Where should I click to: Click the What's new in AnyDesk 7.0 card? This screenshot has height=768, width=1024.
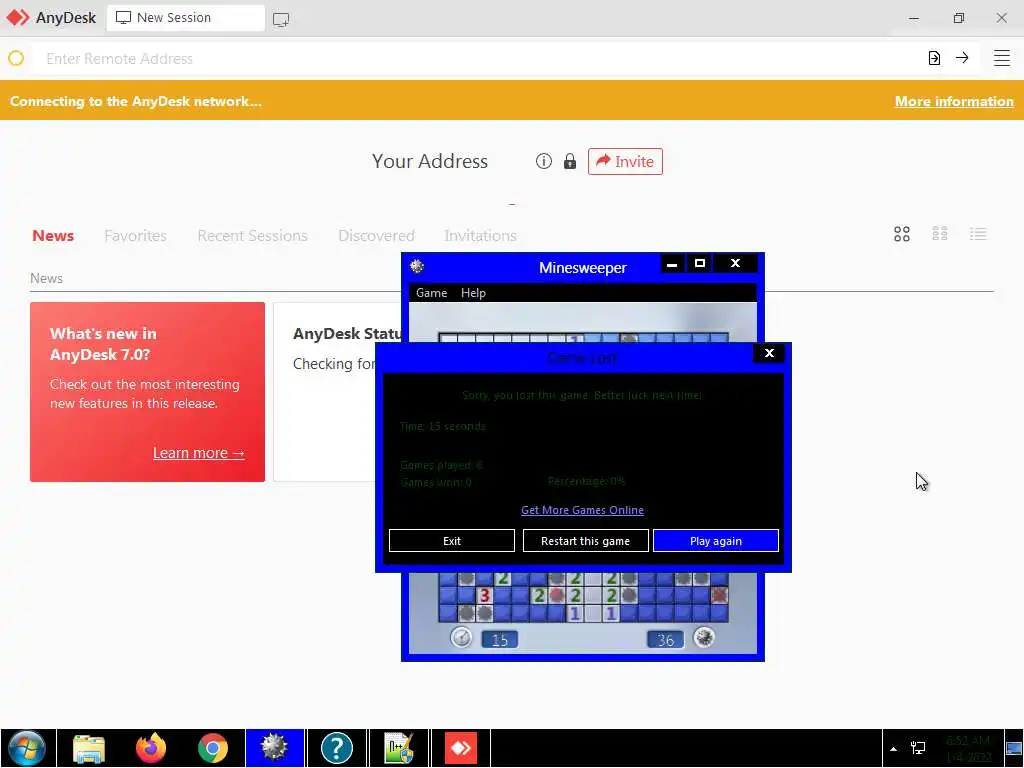[148, 392]
